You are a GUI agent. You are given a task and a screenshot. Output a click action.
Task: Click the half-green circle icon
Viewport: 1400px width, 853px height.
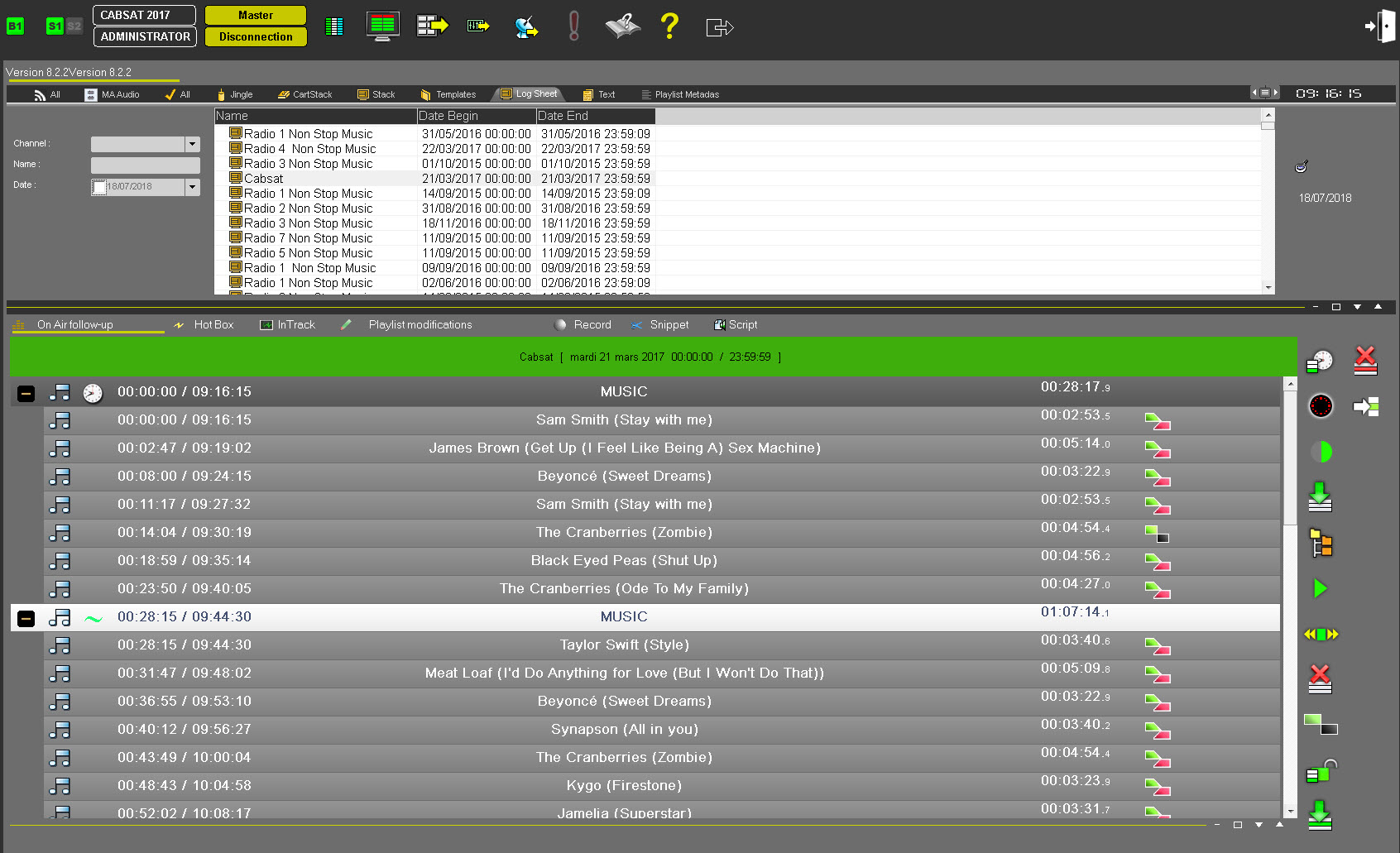tap(1321, 452)
